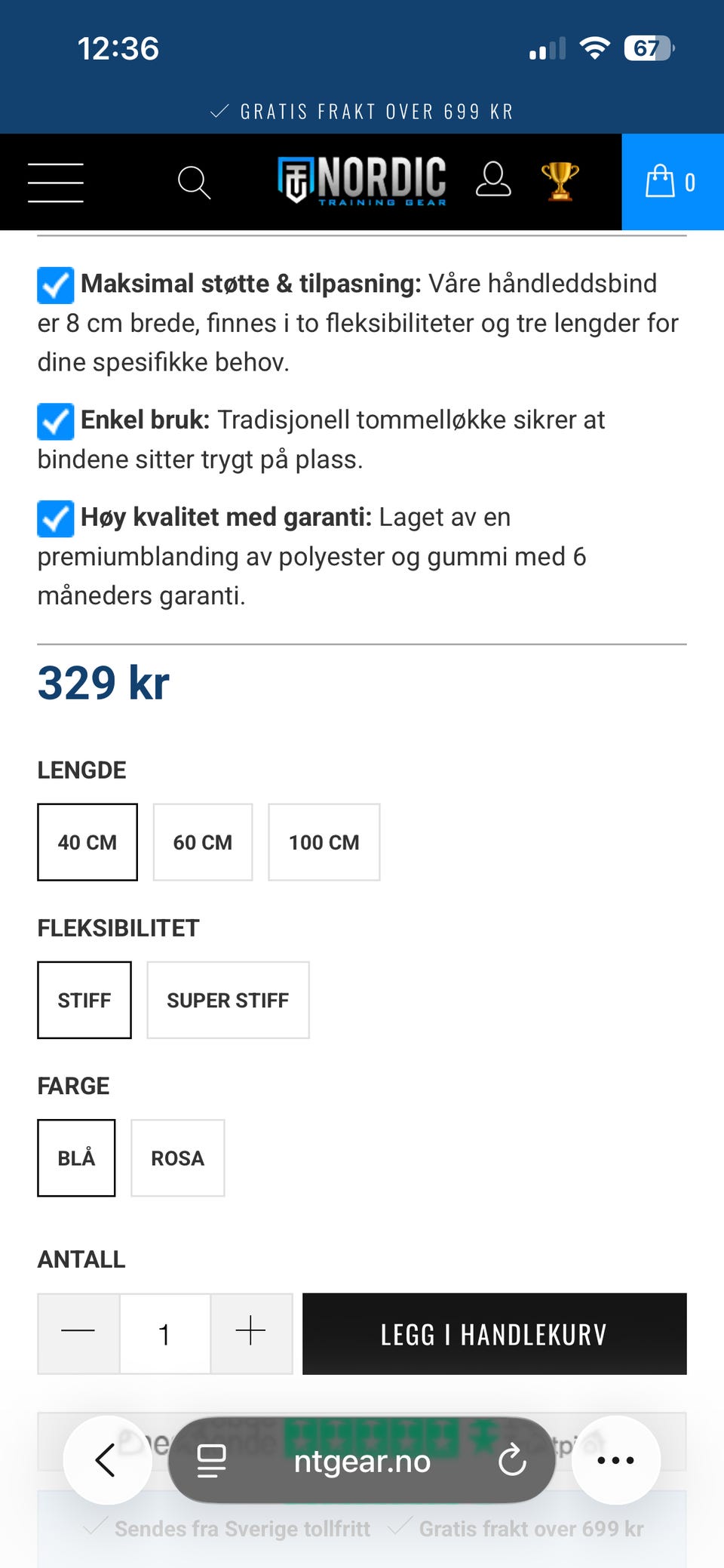Tap the search magnifier icon
The height and width of the screenshot is (1568, 724).
tap(194, 183)
